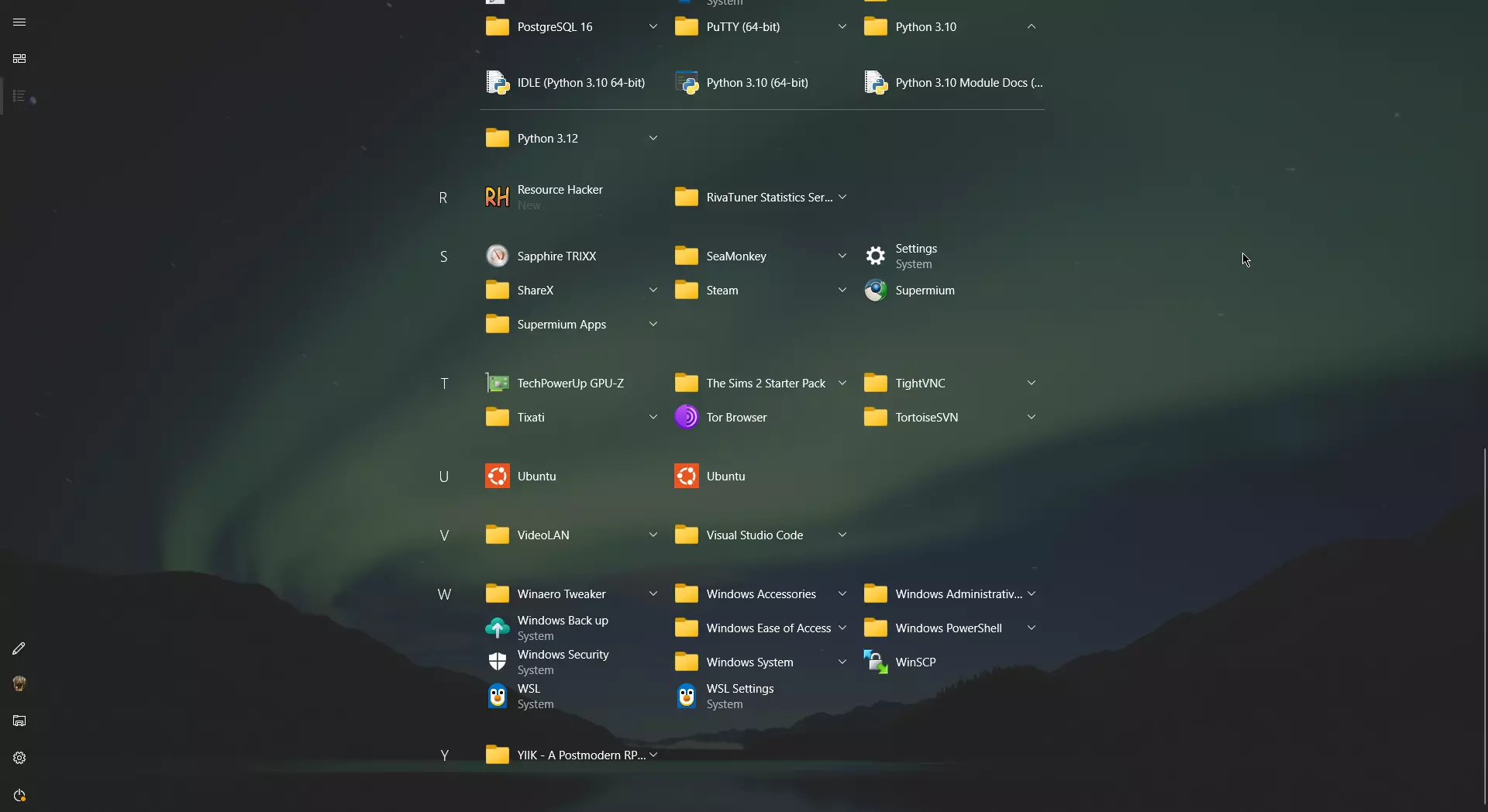
Task: Jump using the W letter header
Action: [444, 594]
